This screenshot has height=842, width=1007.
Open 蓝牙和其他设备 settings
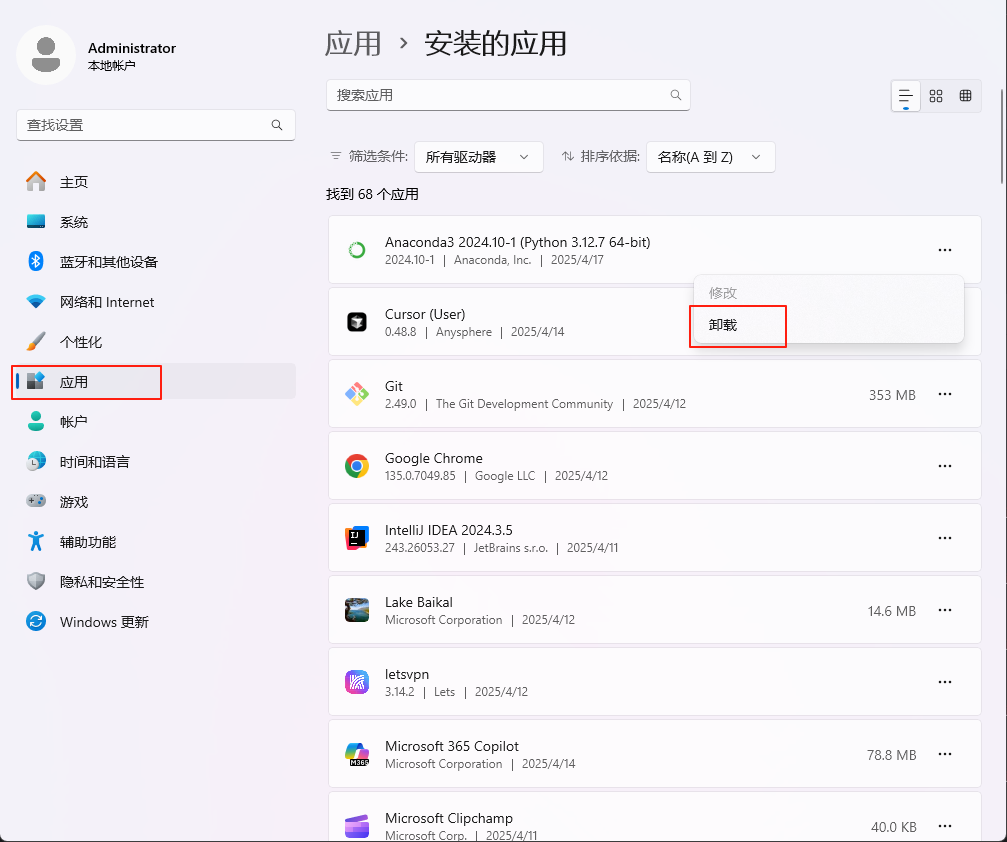pos(154,262)
